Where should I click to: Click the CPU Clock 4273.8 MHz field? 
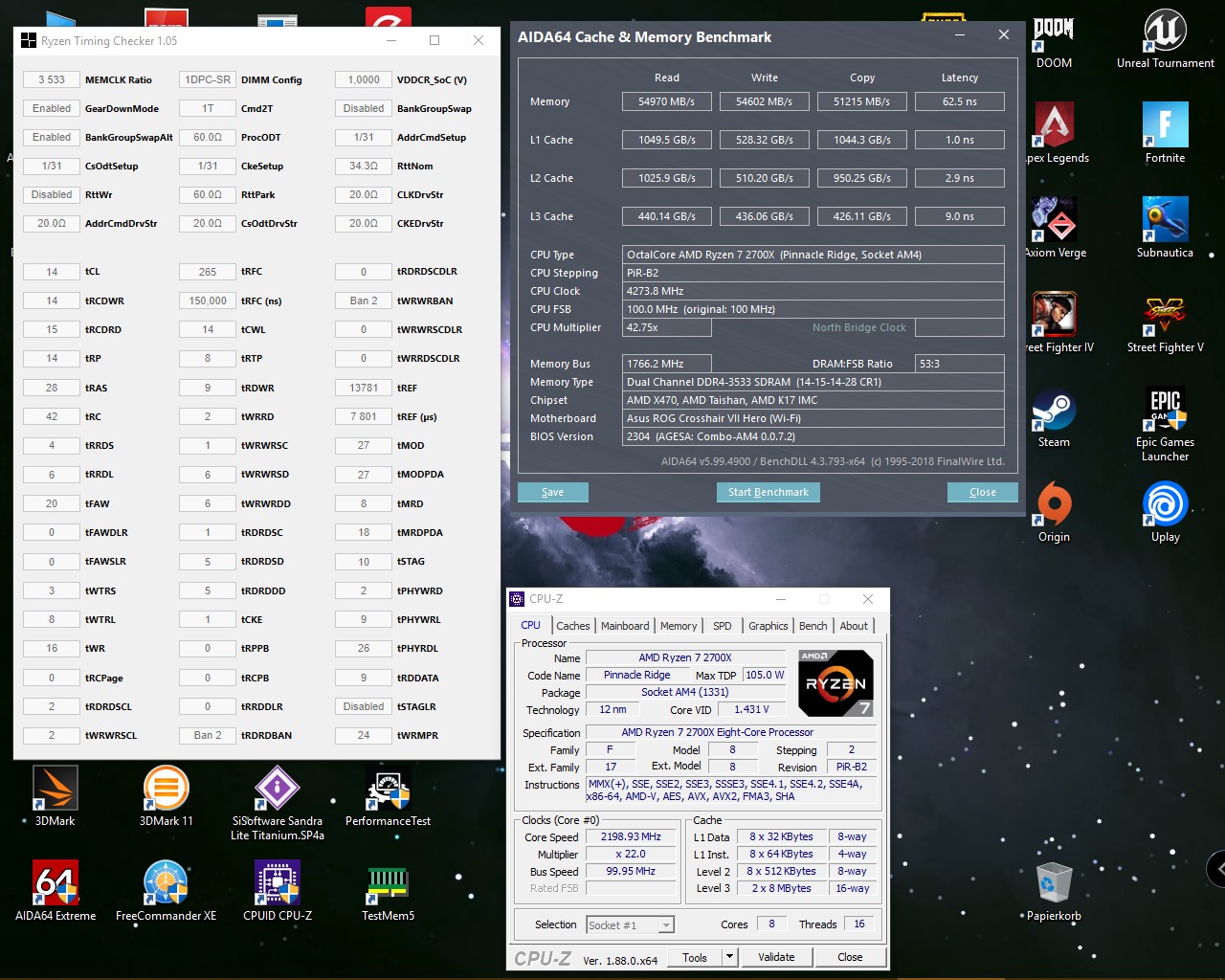pos(813,291)
